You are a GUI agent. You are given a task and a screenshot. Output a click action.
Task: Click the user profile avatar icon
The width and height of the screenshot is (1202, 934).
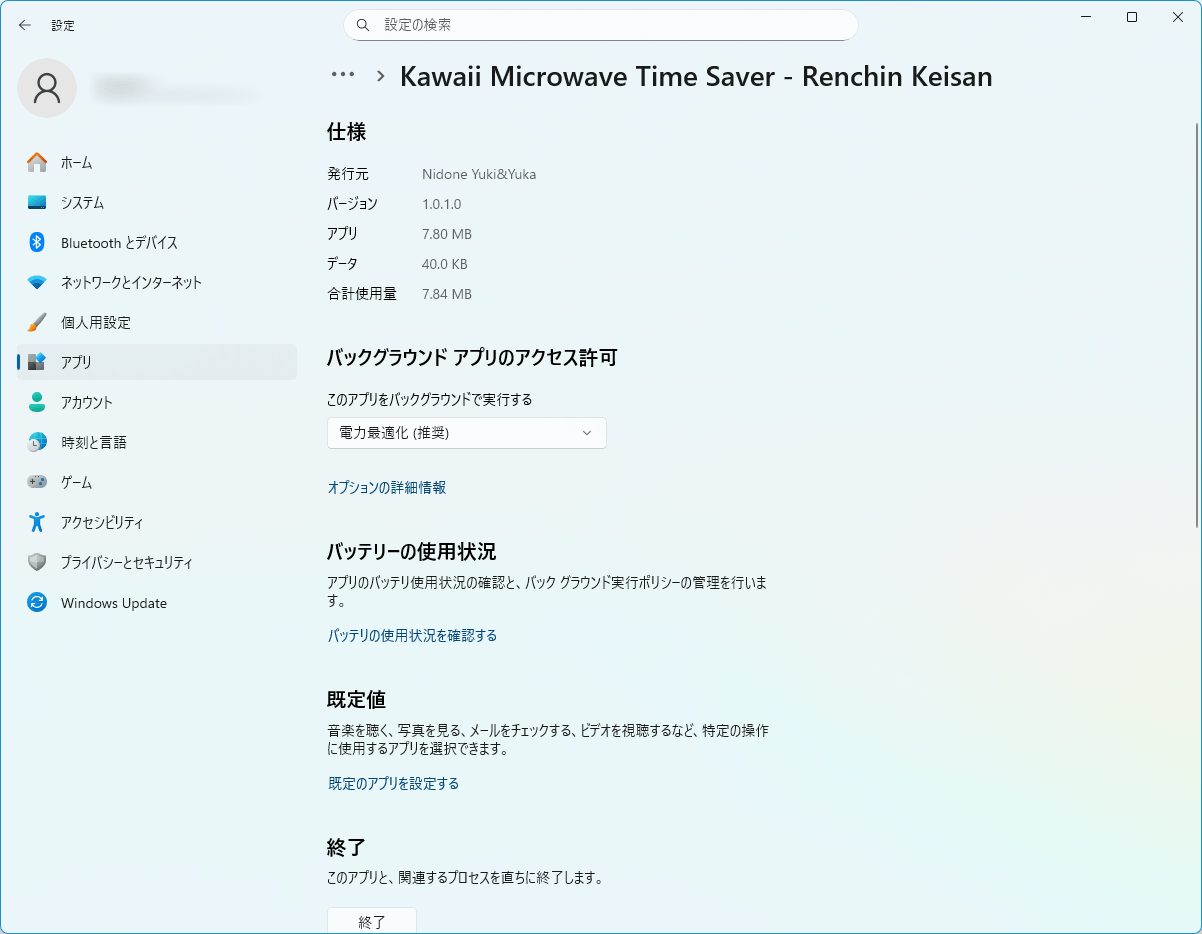coord(47,88)
